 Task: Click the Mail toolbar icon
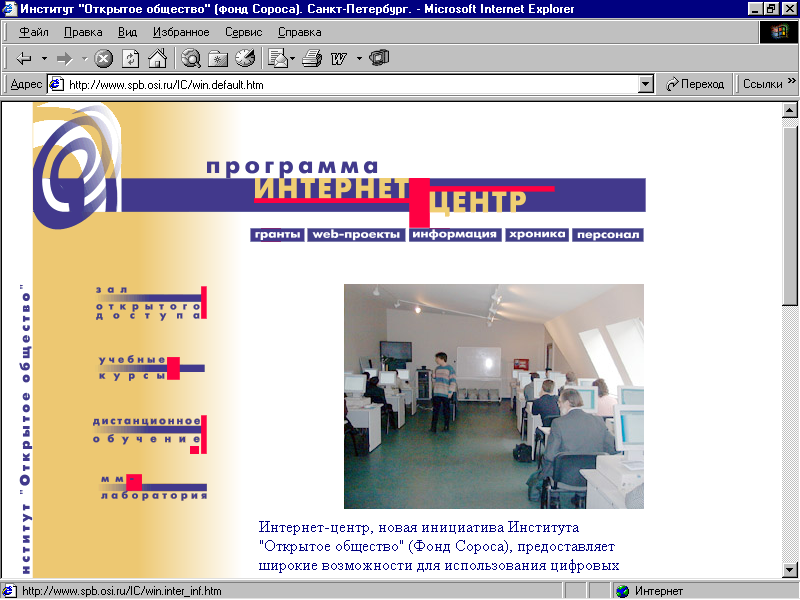[x=278, y=58]
